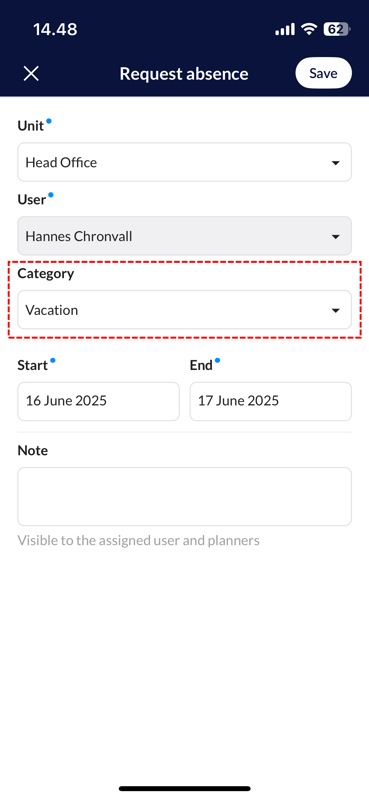This screenshot has width=369, height=799.
Task: Tap the battery level indicator
Action: click(x=336, y=29)
